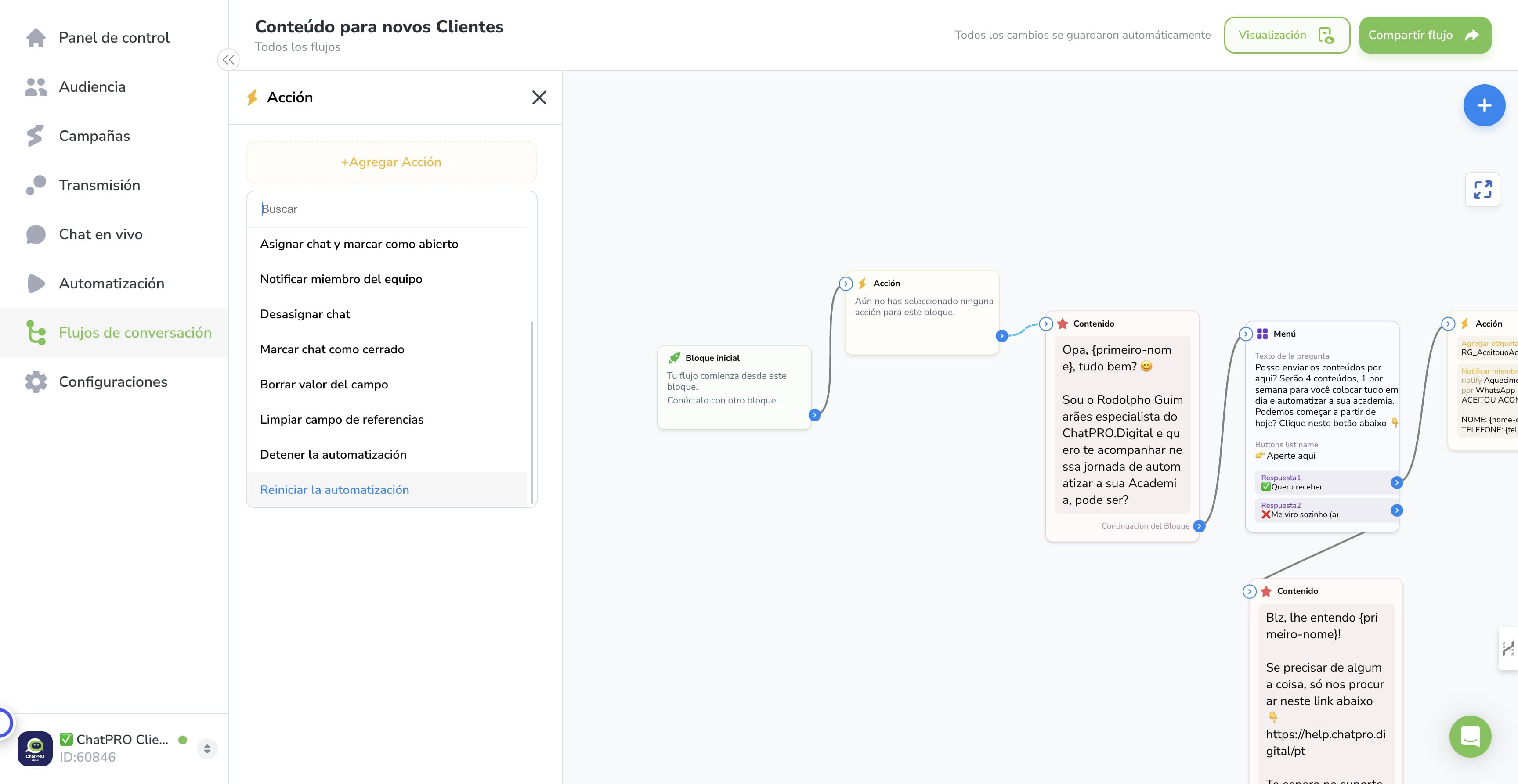Click the Chat en vivo bubble icon
Screen dimensions: 1518x784
point(36,234)
